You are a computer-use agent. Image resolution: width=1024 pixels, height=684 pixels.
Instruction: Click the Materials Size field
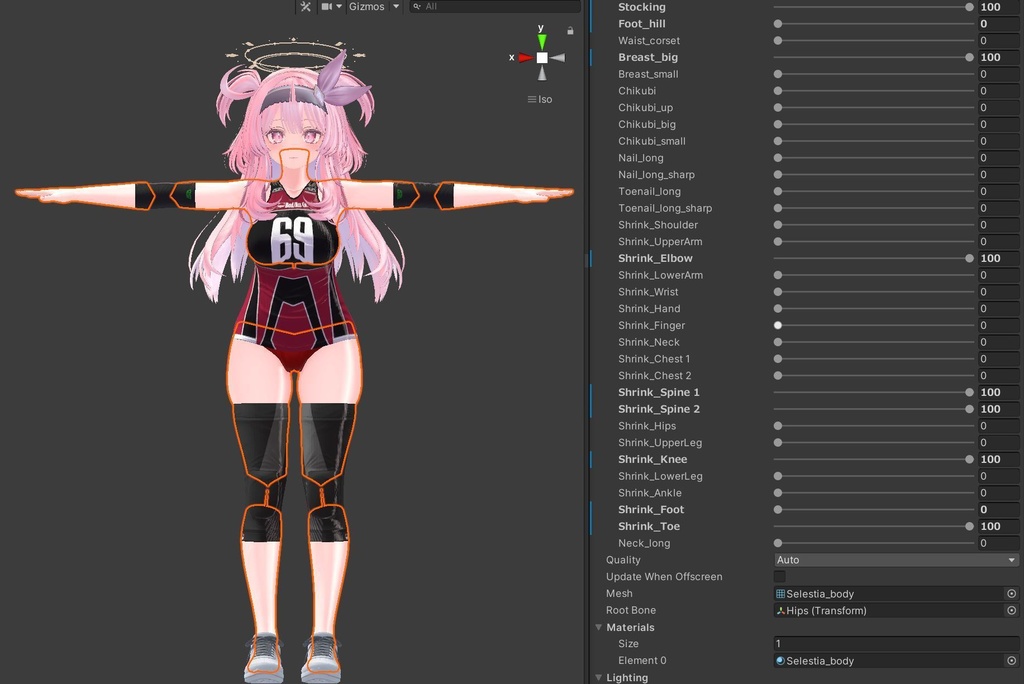[895, 643]
